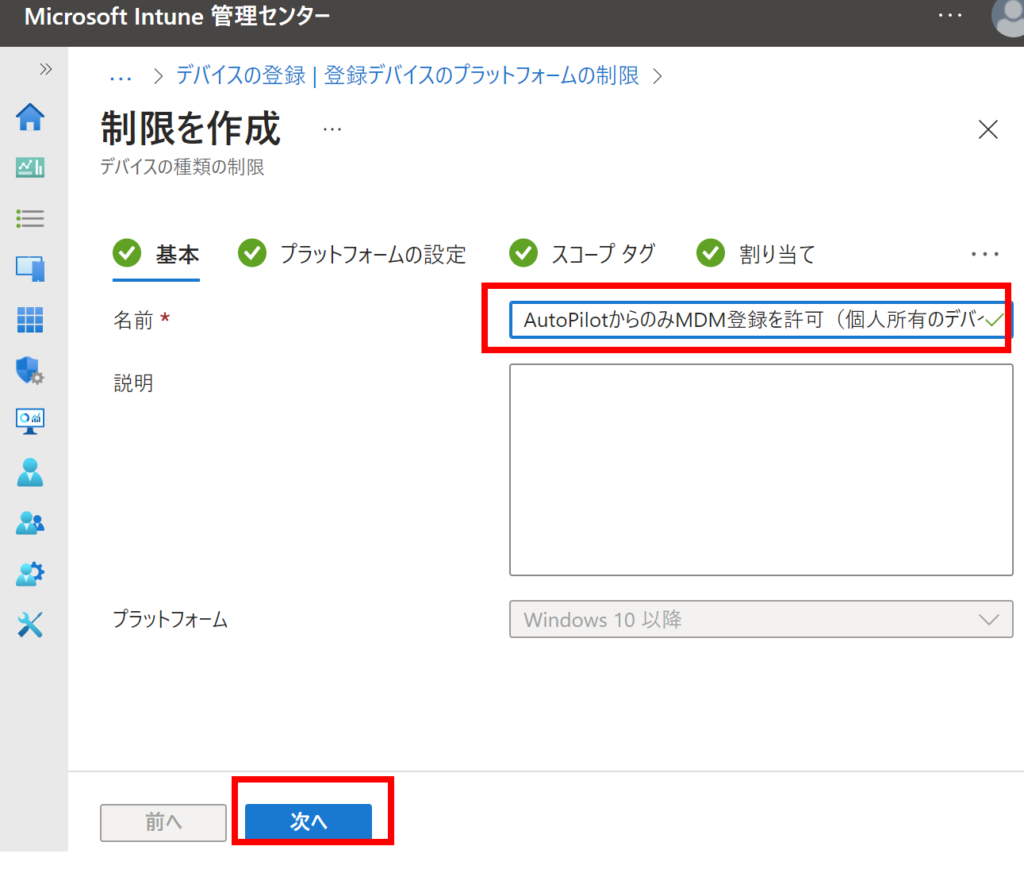Open header more options ellipsis
Viewport: 1024px width, 873px height.
[x=950, y=15]
